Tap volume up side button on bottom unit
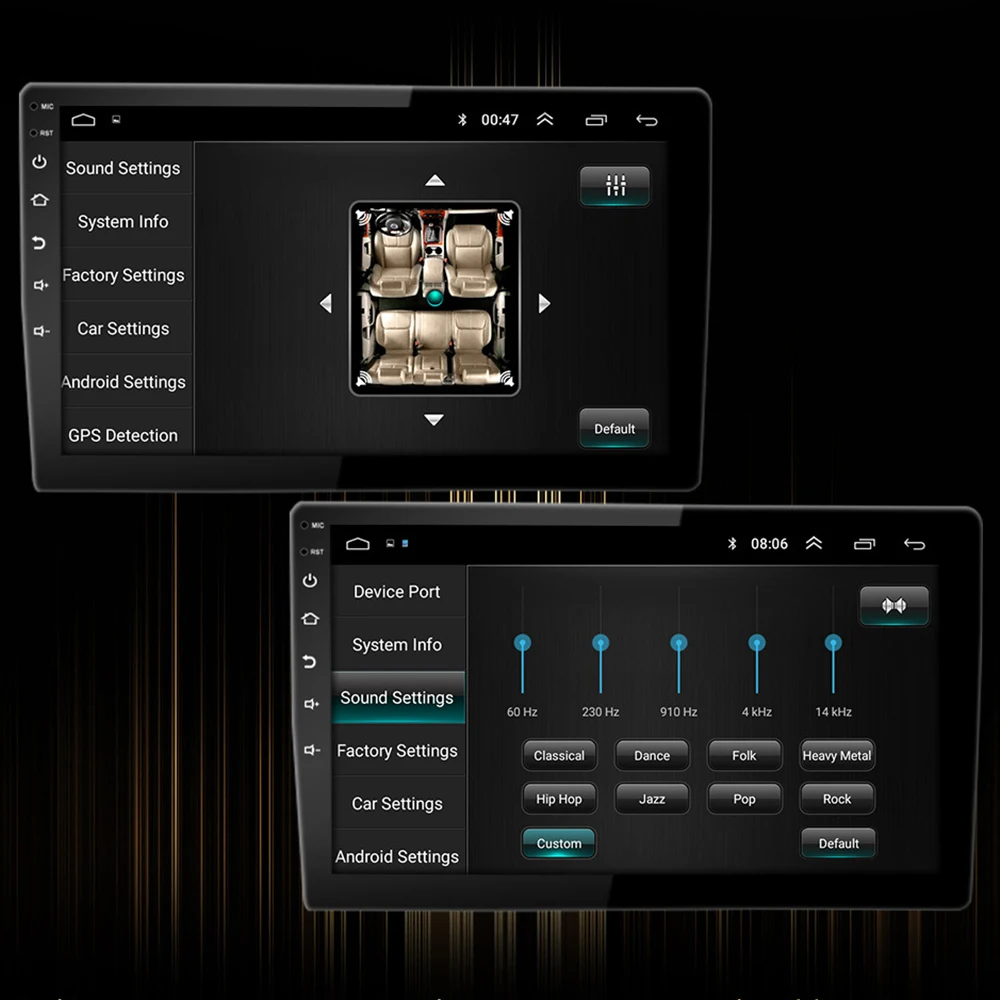Screen dimensions: 1000x1000 point(311,704)
